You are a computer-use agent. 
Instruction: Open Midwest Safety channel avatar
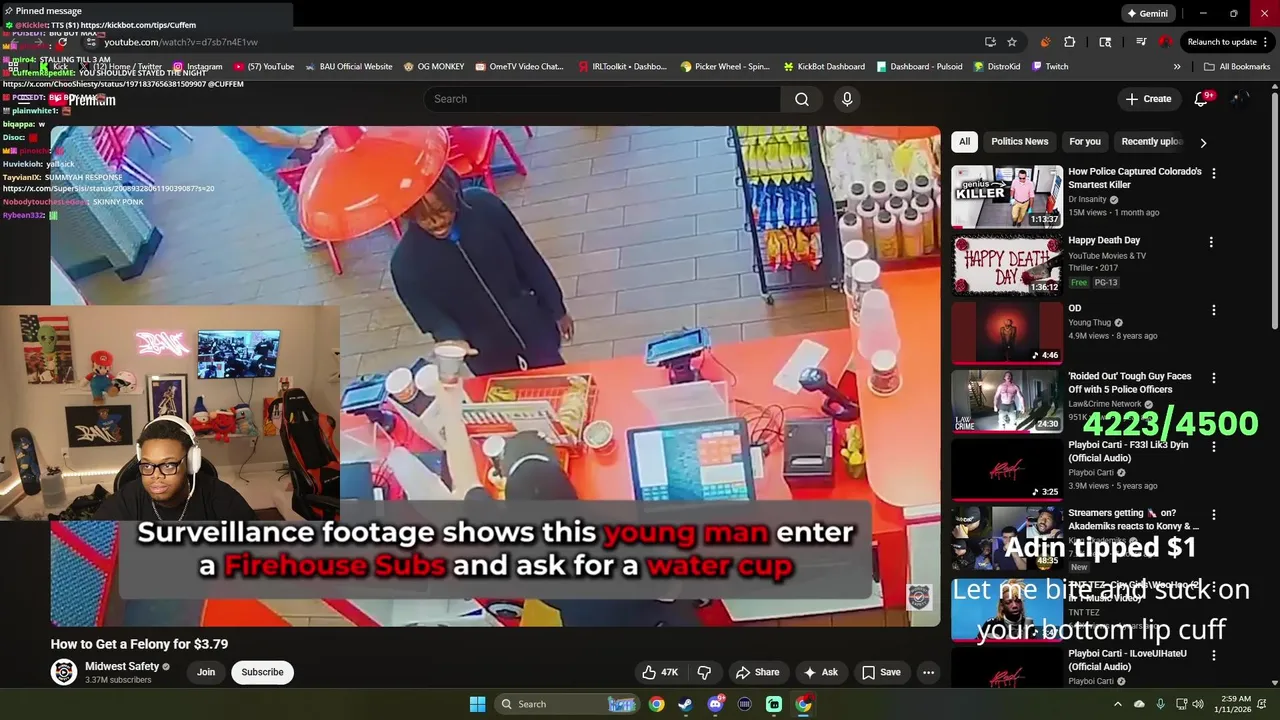[x=64, y=672]
